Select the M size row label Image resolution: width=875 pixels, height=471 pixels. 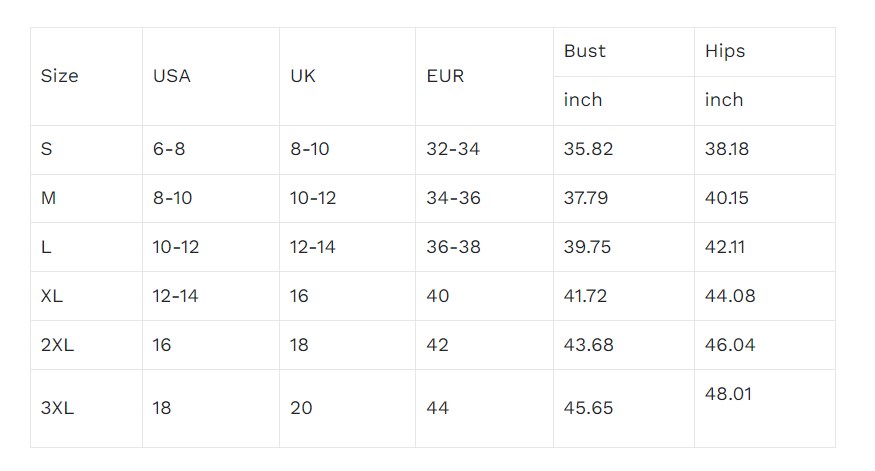(49, 198)
